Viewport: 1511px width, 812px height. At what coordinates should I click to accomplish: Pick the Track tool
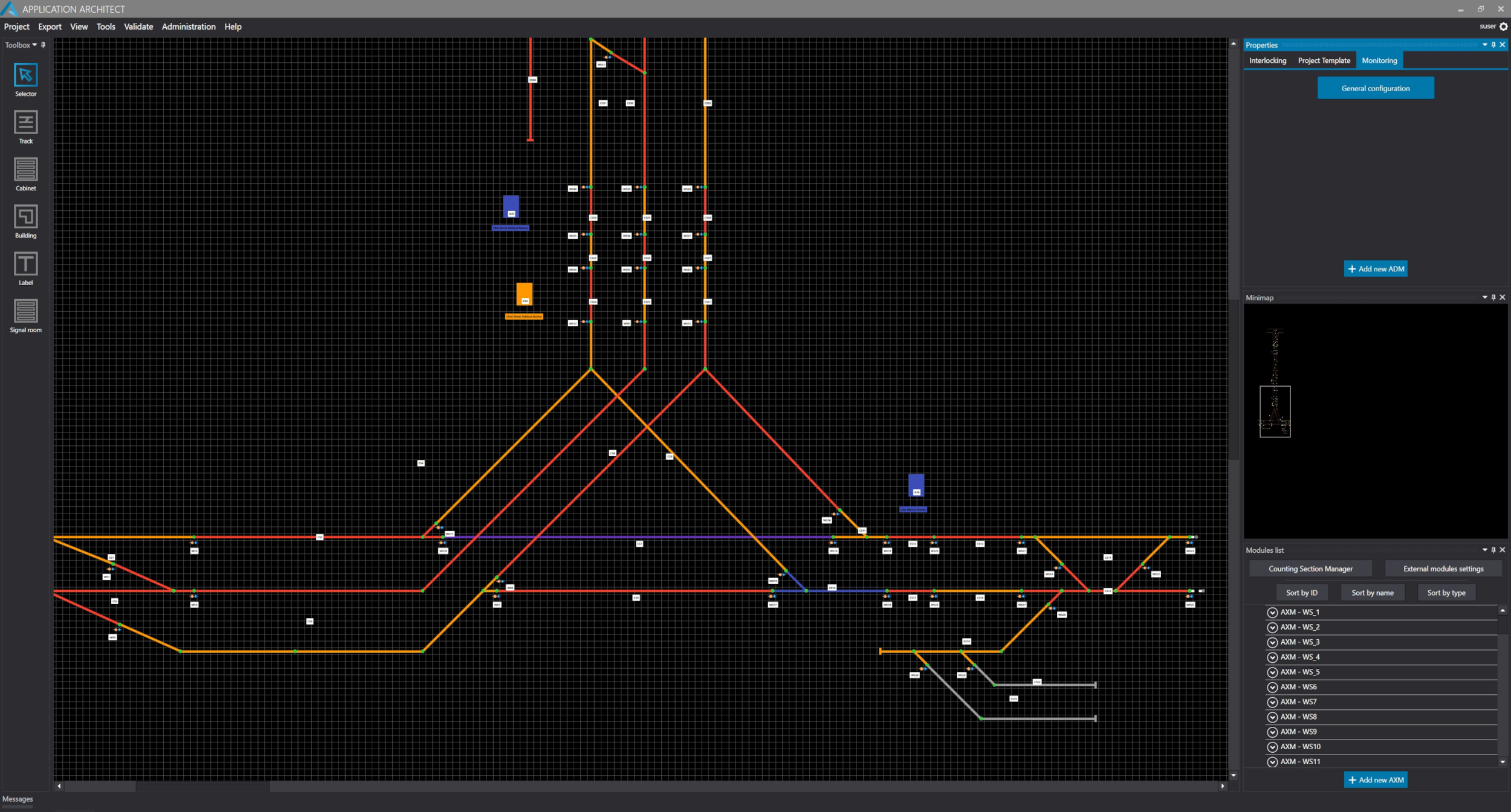(x=25, y=123)
